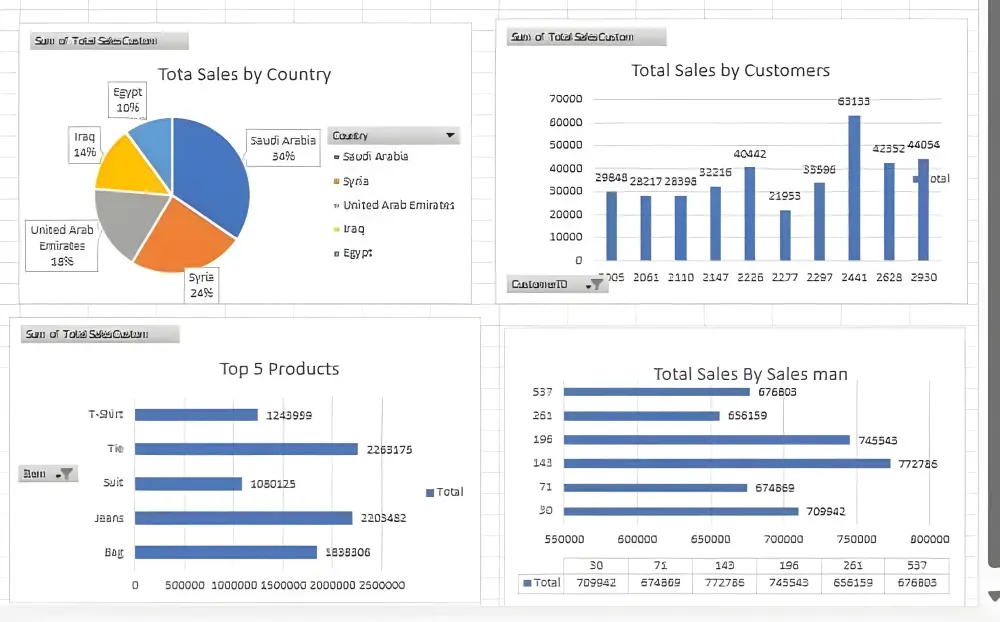Select the Total Sales By Sales man title
This screenshot has height=622, width=1000.
(750, 374)
